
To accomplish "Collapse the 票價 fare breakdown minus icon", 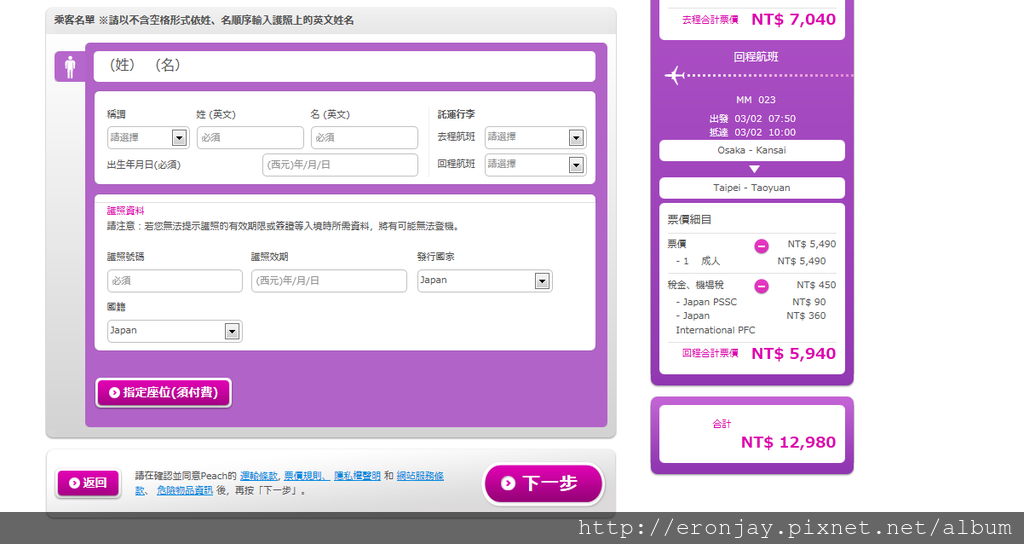I will pyautogui.click(x=761, y=246).
